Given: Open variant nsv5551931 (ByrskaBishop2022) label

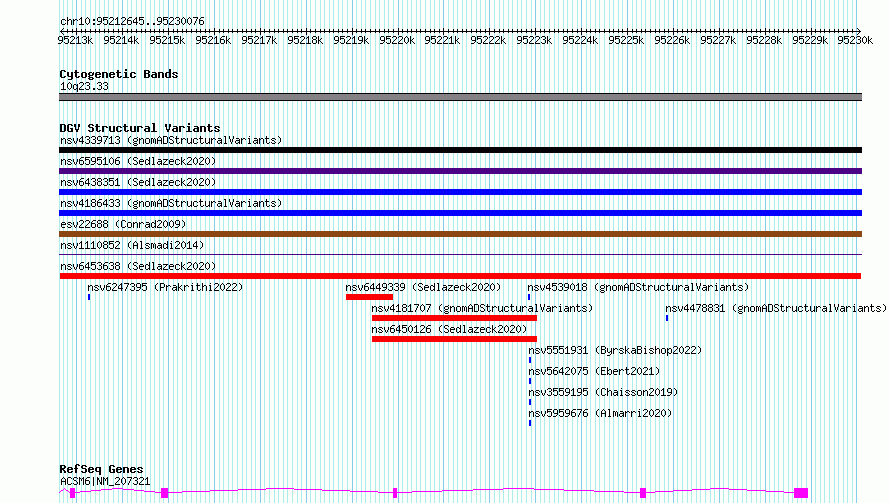Looking at the screenshot, I should click(615, 350).
